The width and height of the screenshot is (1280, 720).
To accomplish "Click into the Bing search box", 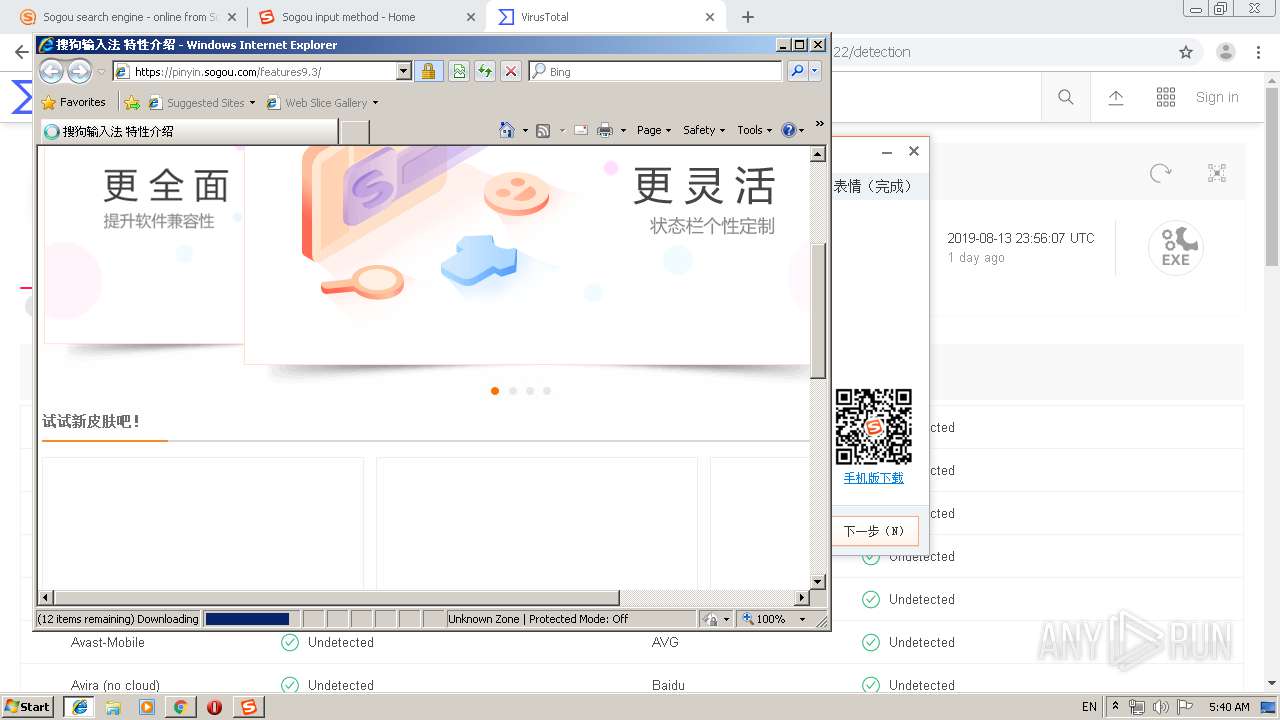I will click(662, 71).
